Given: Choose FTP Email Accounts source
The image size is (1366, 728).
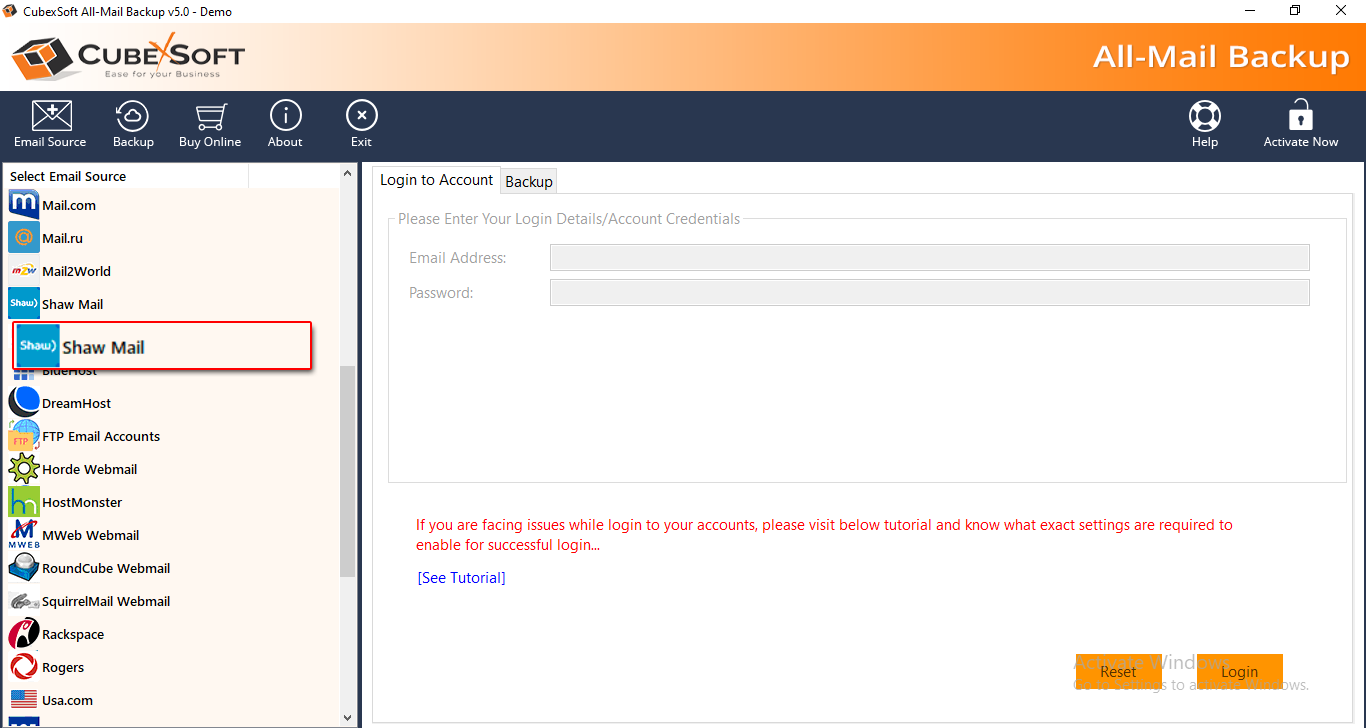Looking at the screenshot, I should (x=100, y=436).
